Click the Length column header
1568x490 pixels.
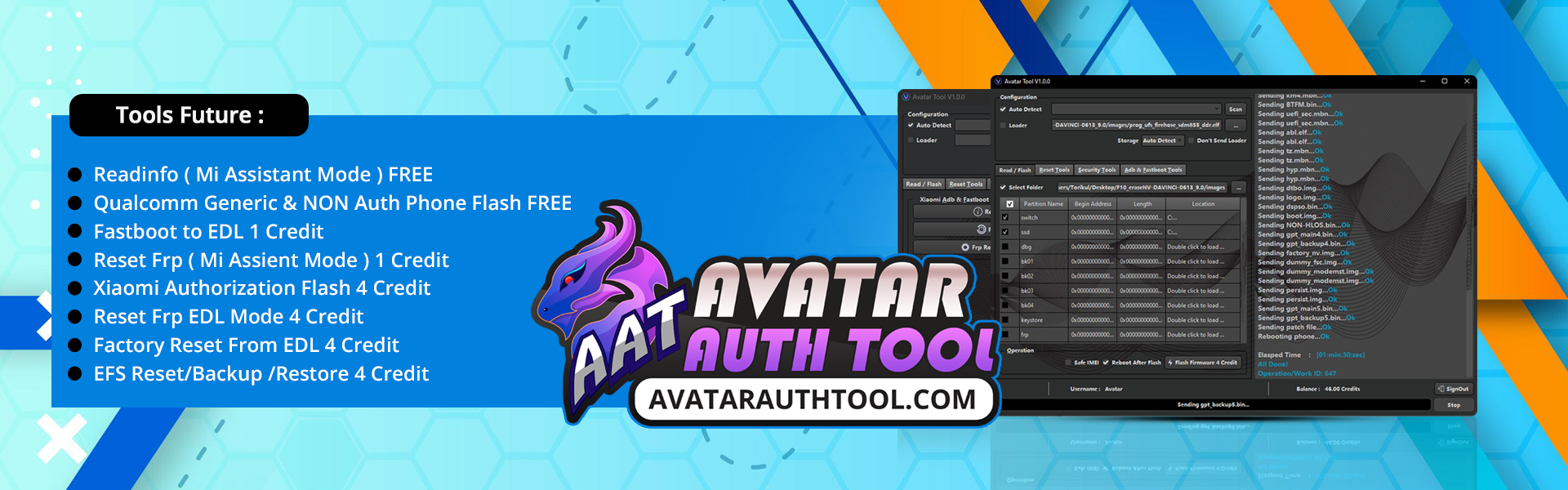point(1143,204)
